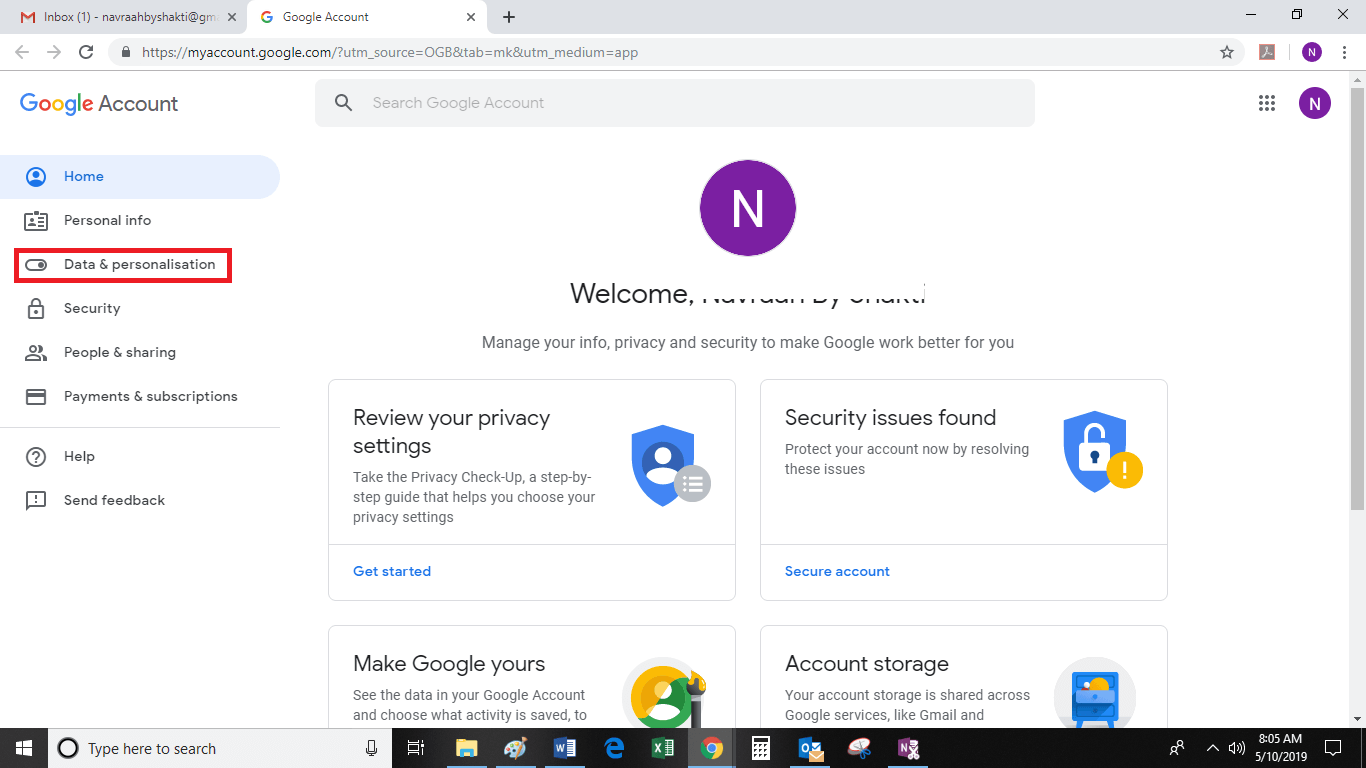Click the browser back arrow
This screenshot has height=768, width=1366.
[x=22, y=52]
